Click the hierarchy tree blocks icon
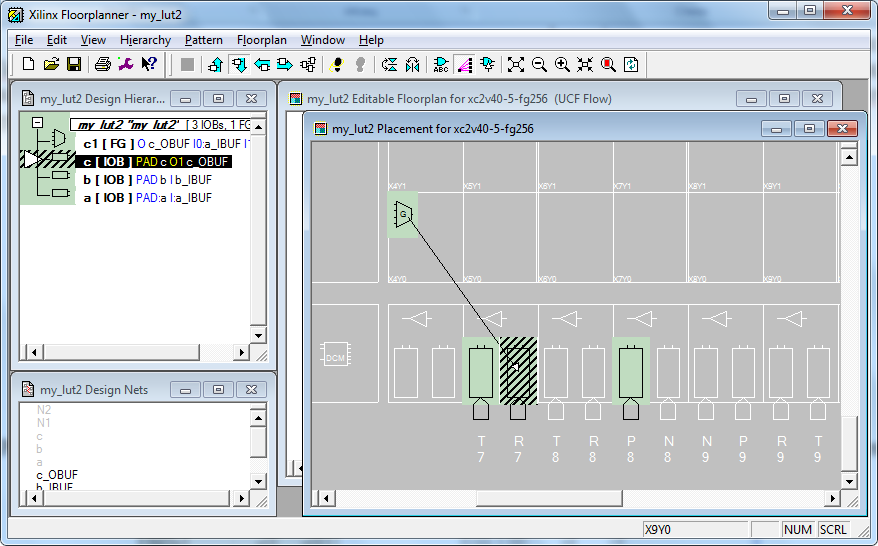Screen dimensions: 878x546 308,65
